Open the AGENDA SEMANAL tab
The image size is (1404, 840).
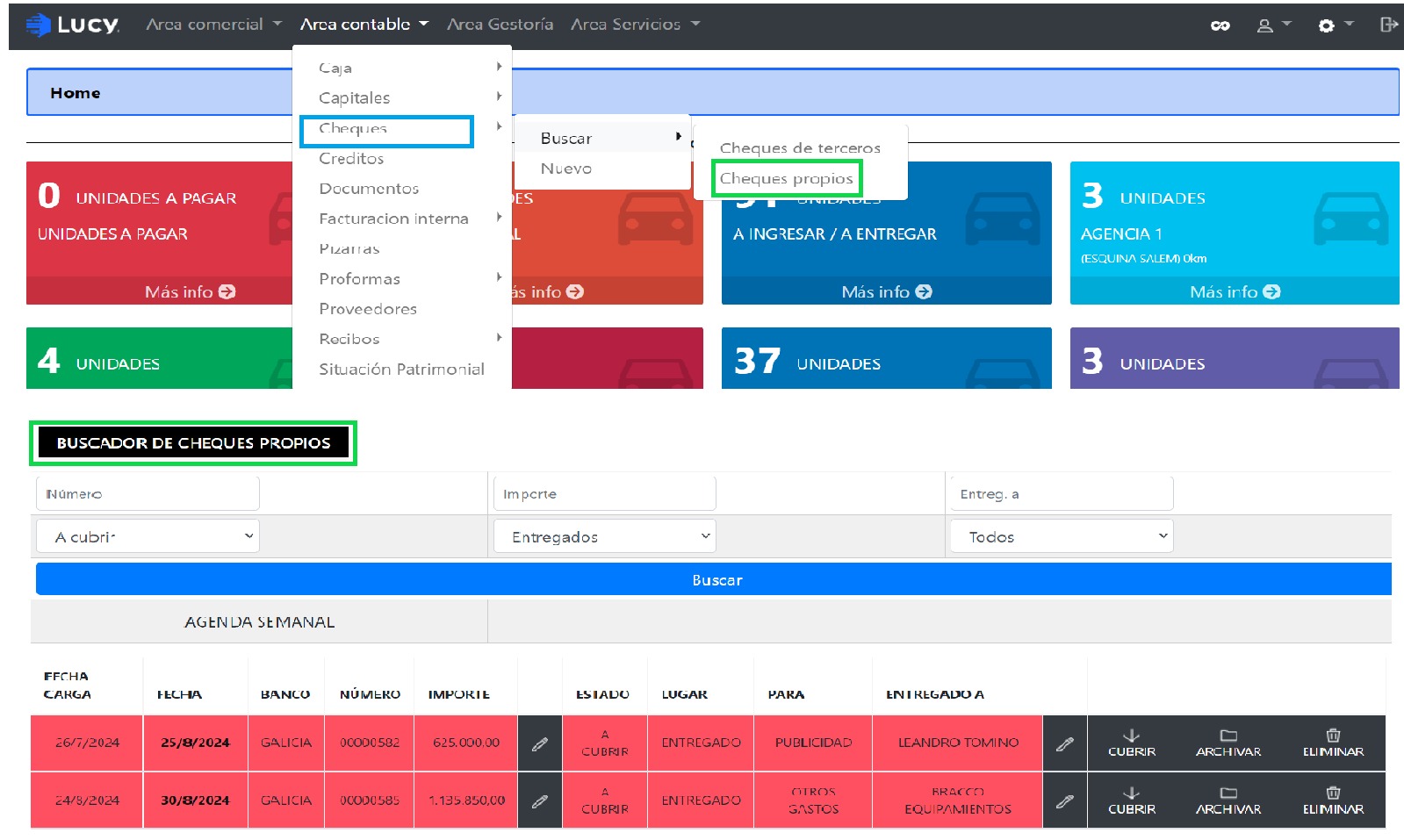pos(259,622)
